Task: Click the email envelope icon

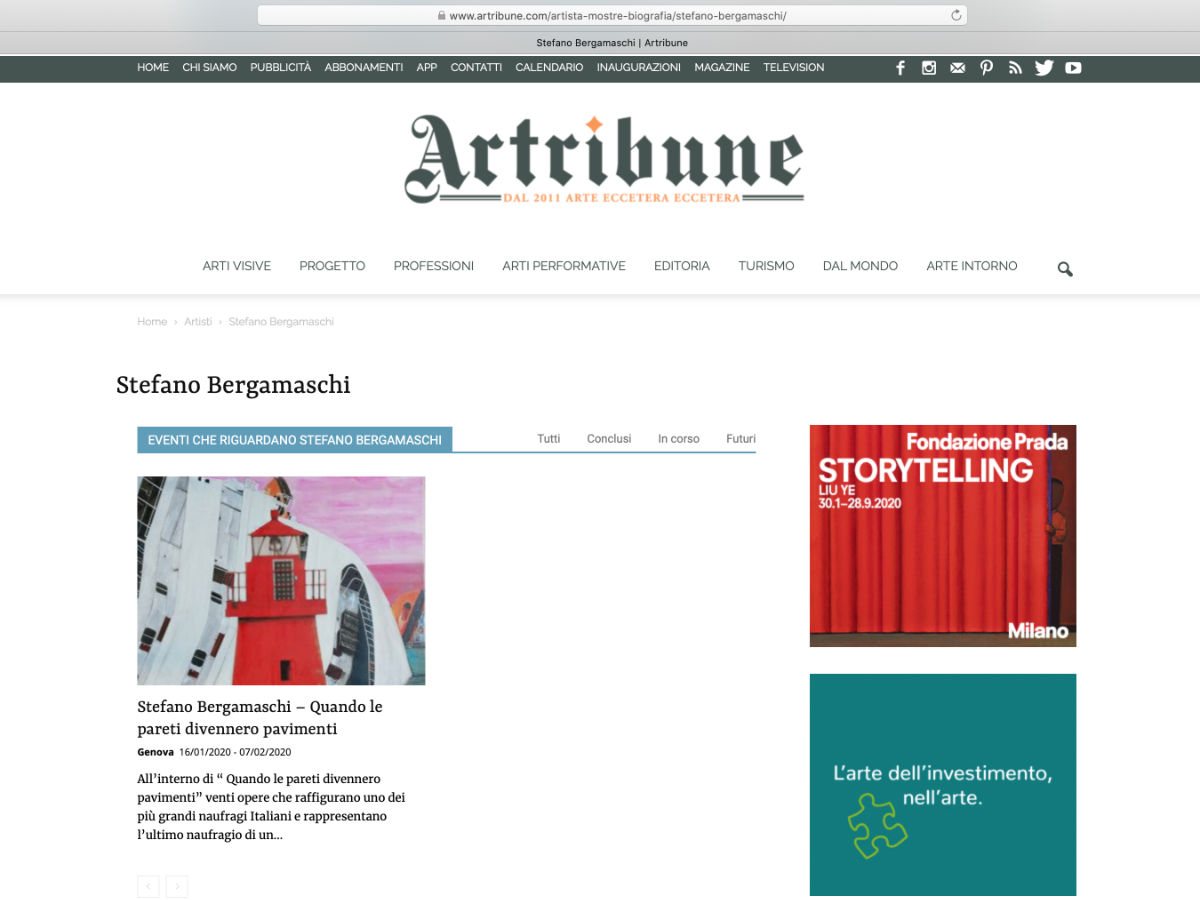Action: click(958, 68)
